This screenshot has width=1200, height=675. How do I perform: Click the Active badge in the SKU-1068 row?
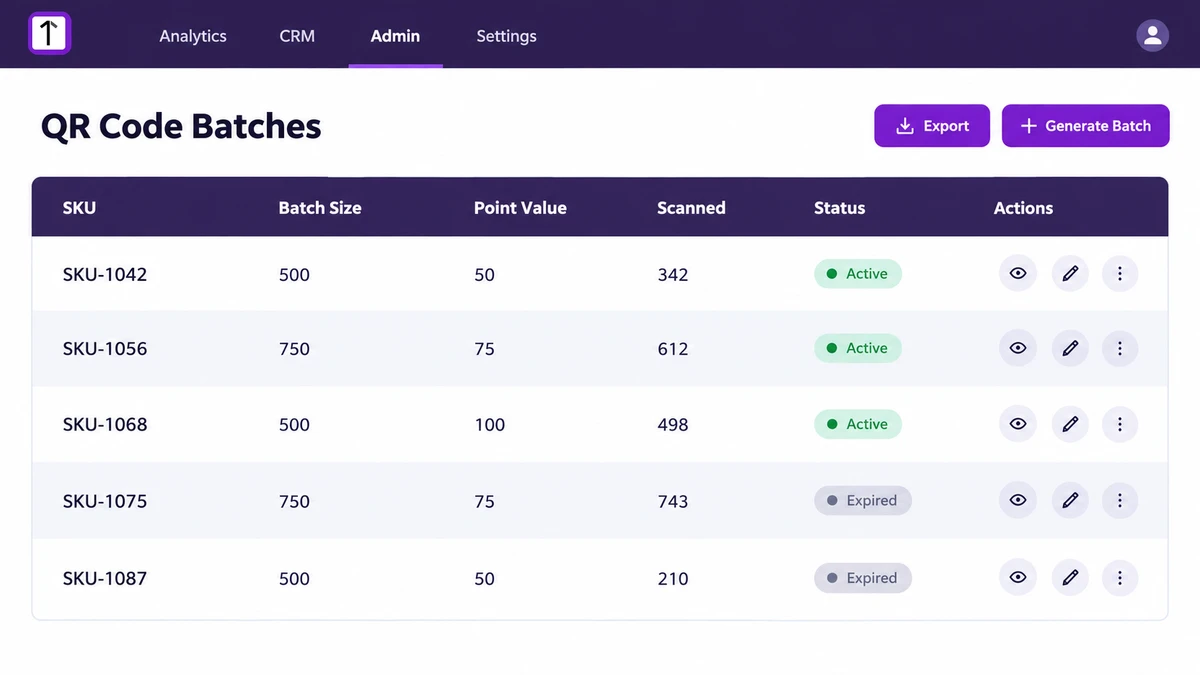tap(858, 424)
